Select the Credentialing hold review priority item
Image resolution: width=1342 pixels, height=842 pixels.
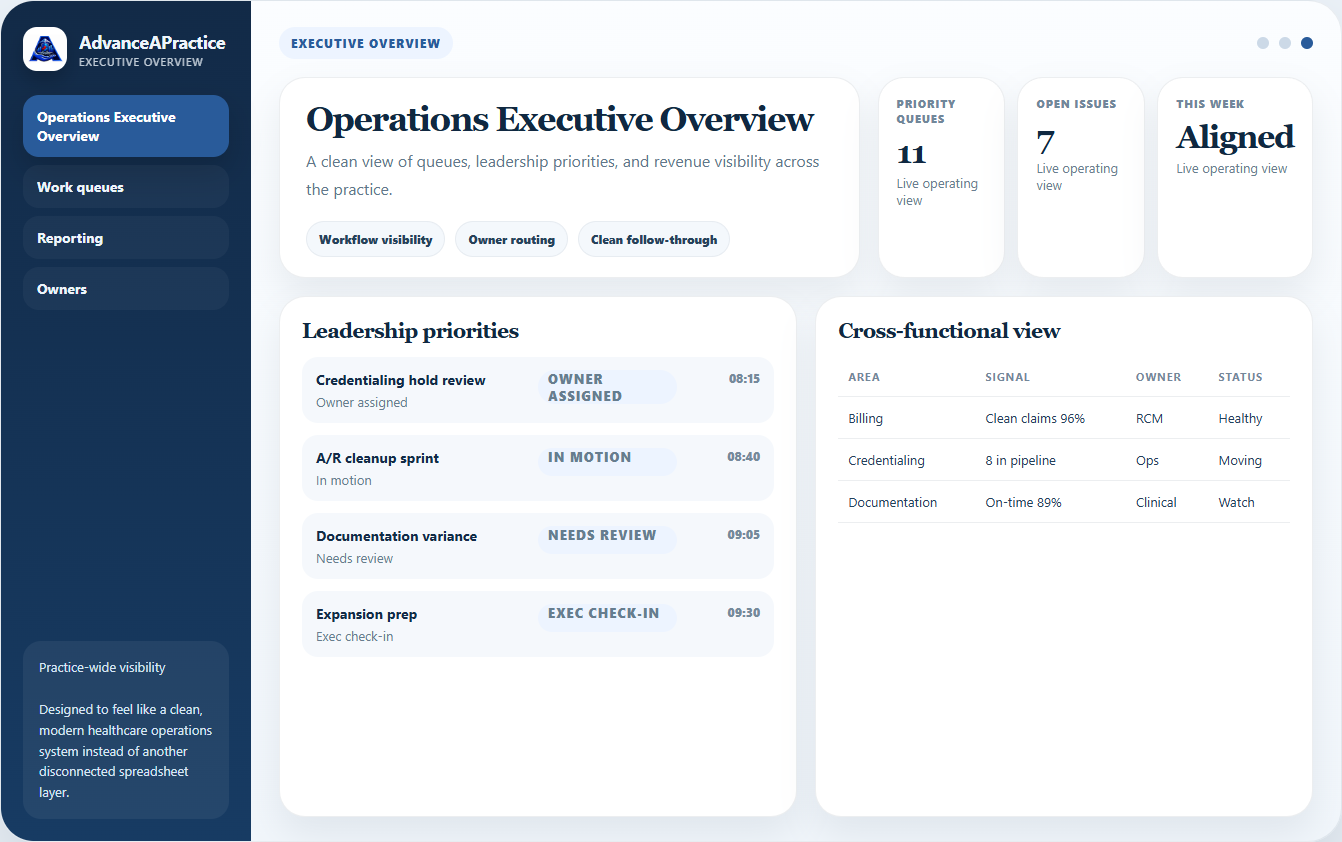click(x=538, y=390)
